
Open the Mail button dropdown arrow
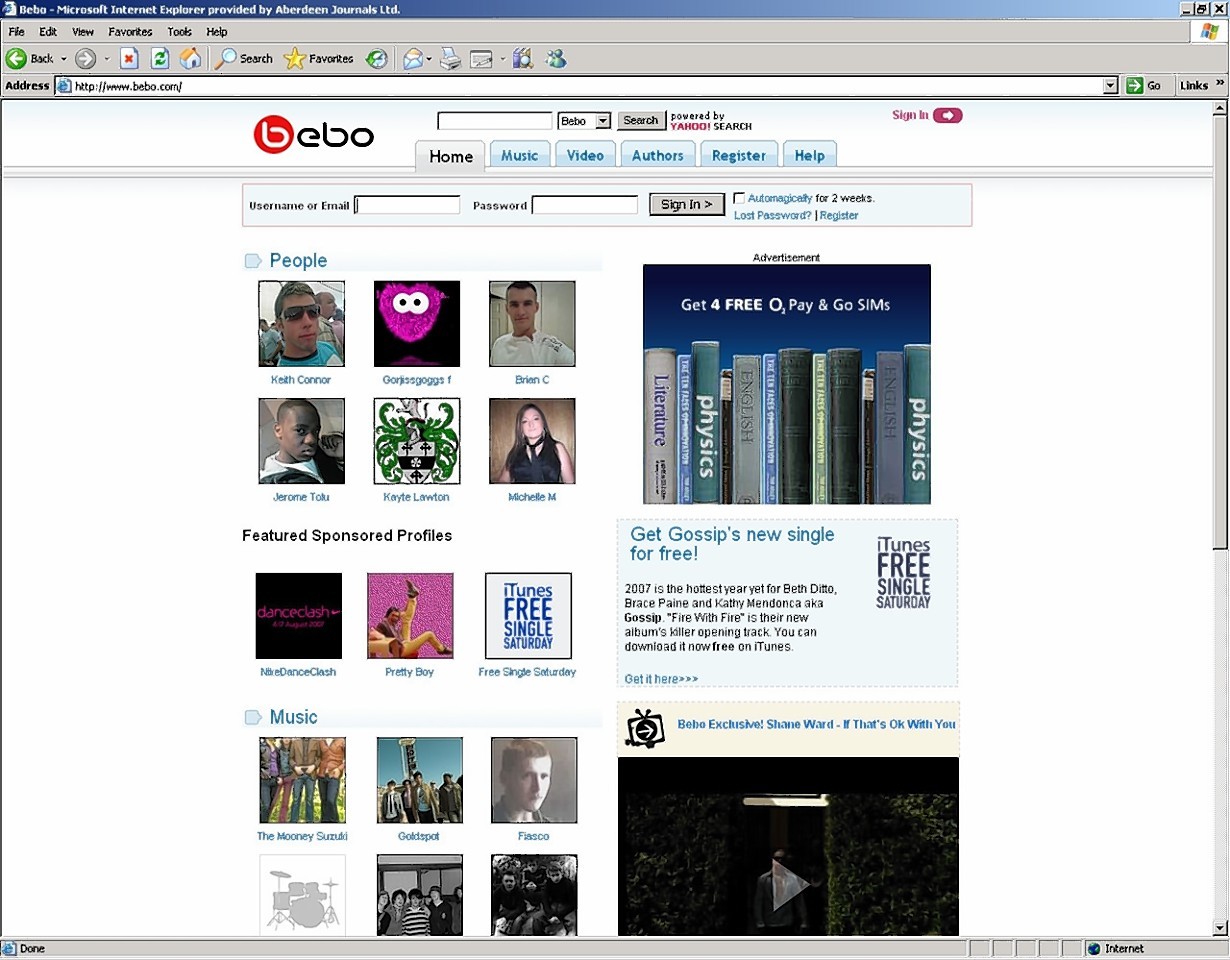coord(429,59)
